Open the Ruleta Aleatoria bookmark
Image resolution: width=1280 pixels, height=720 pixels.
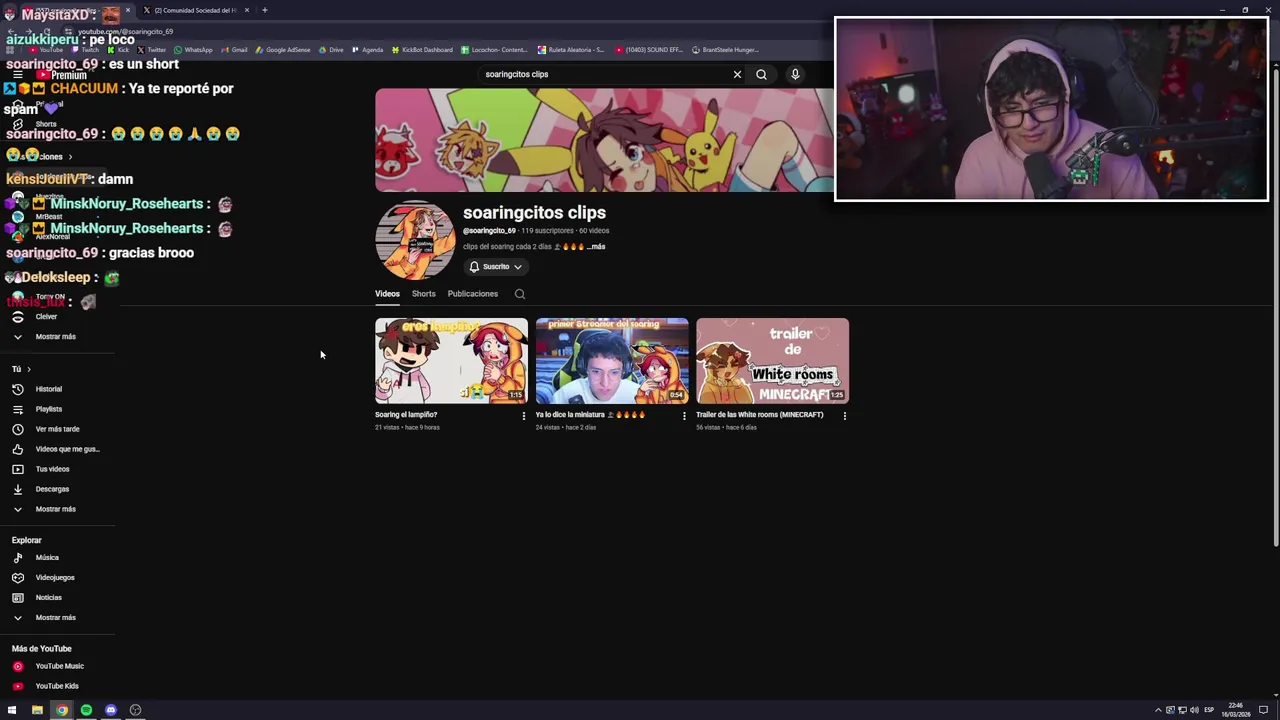(x=571, y=50)
